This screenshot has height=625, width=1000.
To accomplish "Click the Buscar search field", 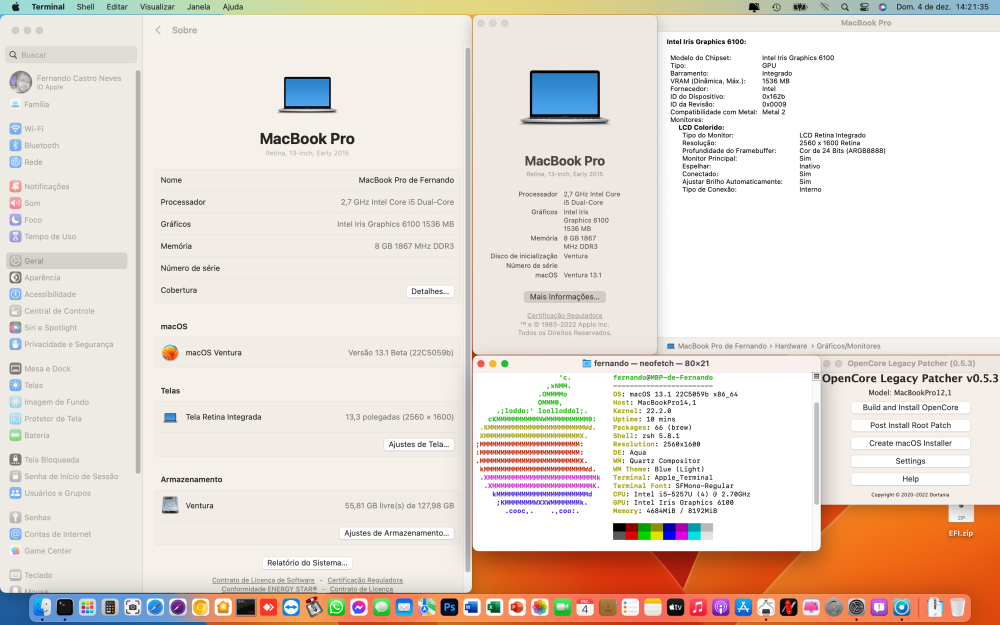I will coord(71,55).
